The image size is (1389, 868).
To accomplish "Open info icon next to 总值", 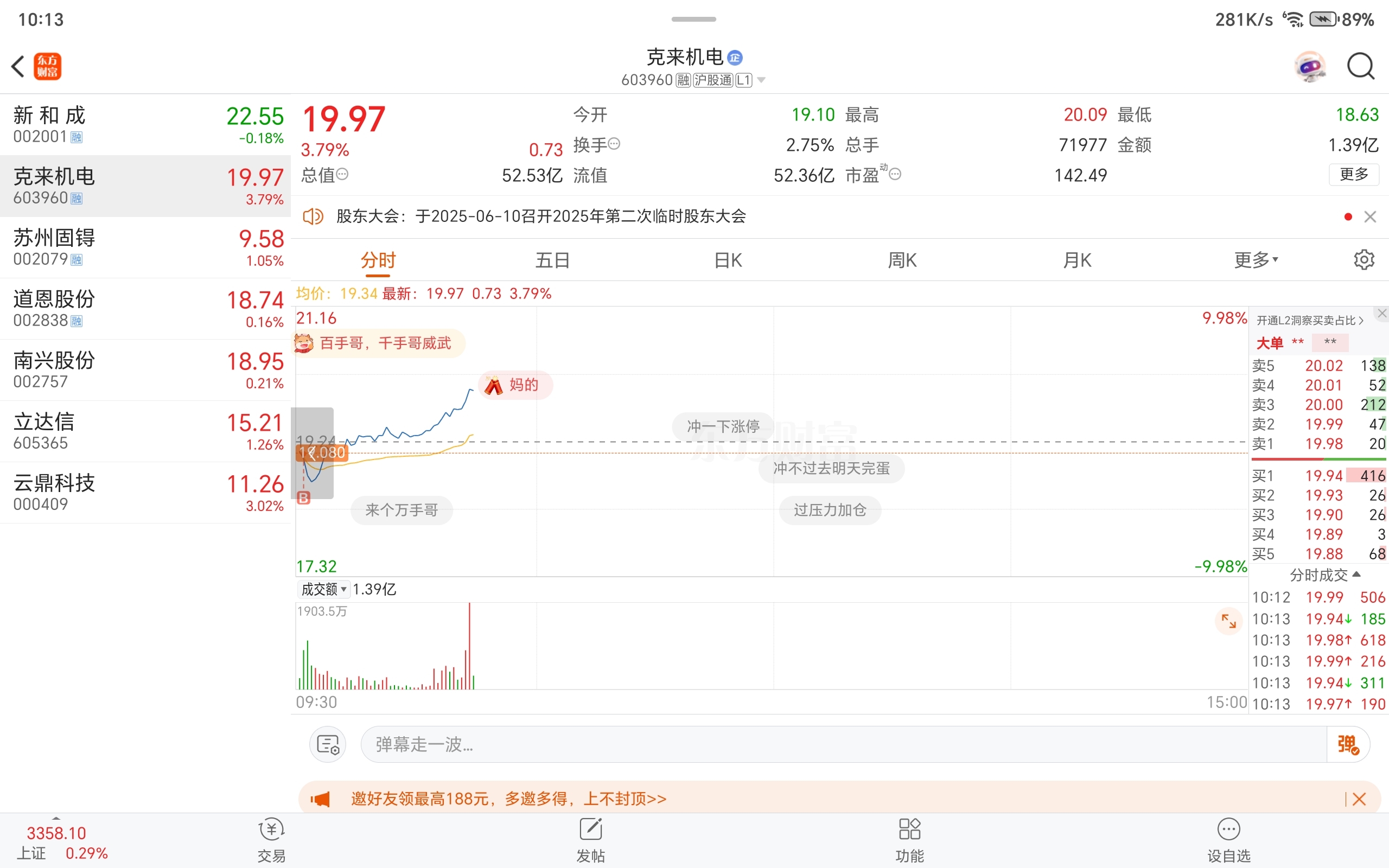I will click(x=342, y=174).
